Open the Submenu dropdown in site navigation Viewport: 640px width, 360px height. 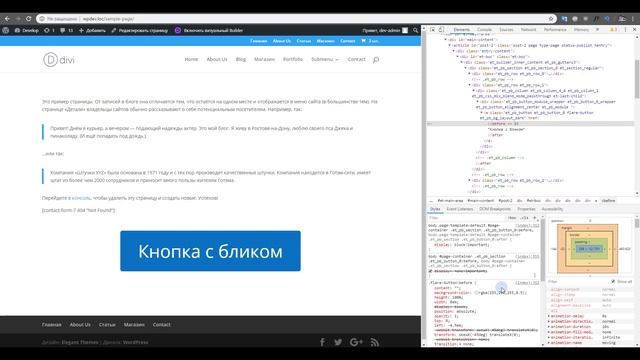click(325, 59)
